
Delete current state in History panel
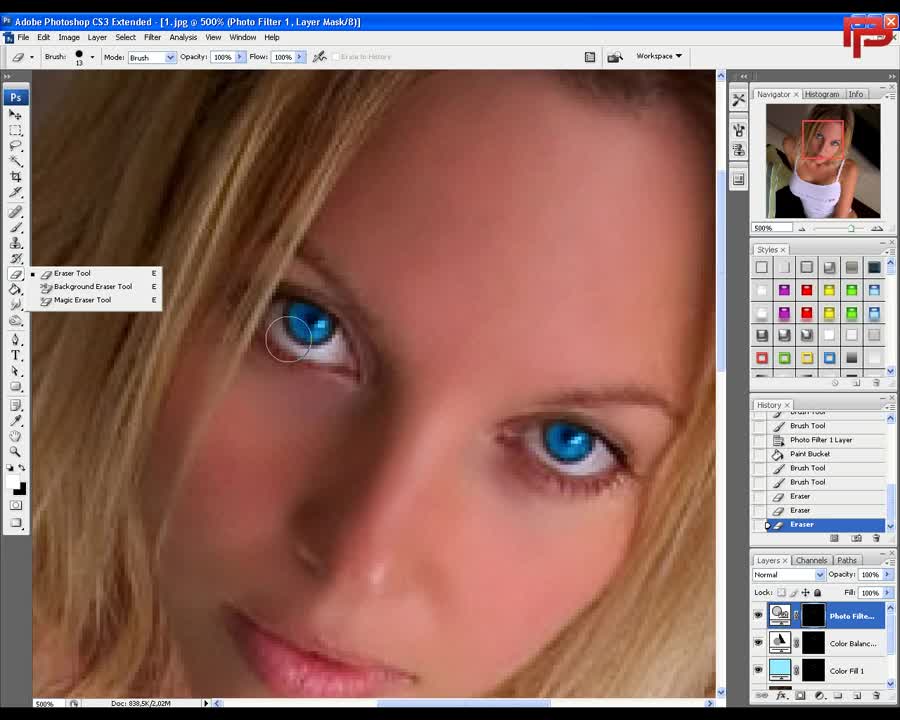pyautogui.click(x=876, y=538)
